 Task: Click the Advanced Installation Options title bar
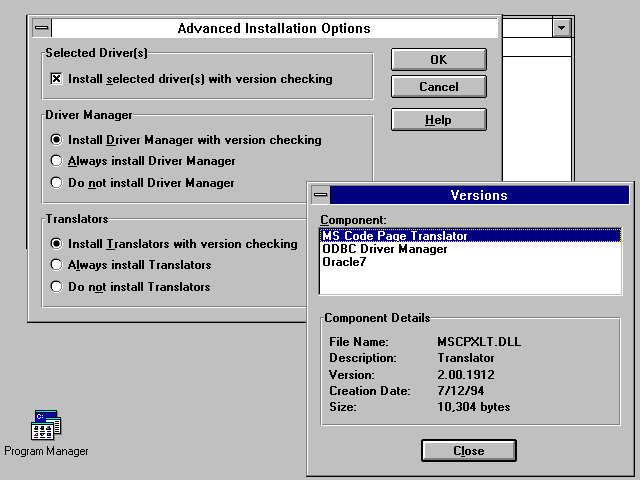tap(273, 29)
